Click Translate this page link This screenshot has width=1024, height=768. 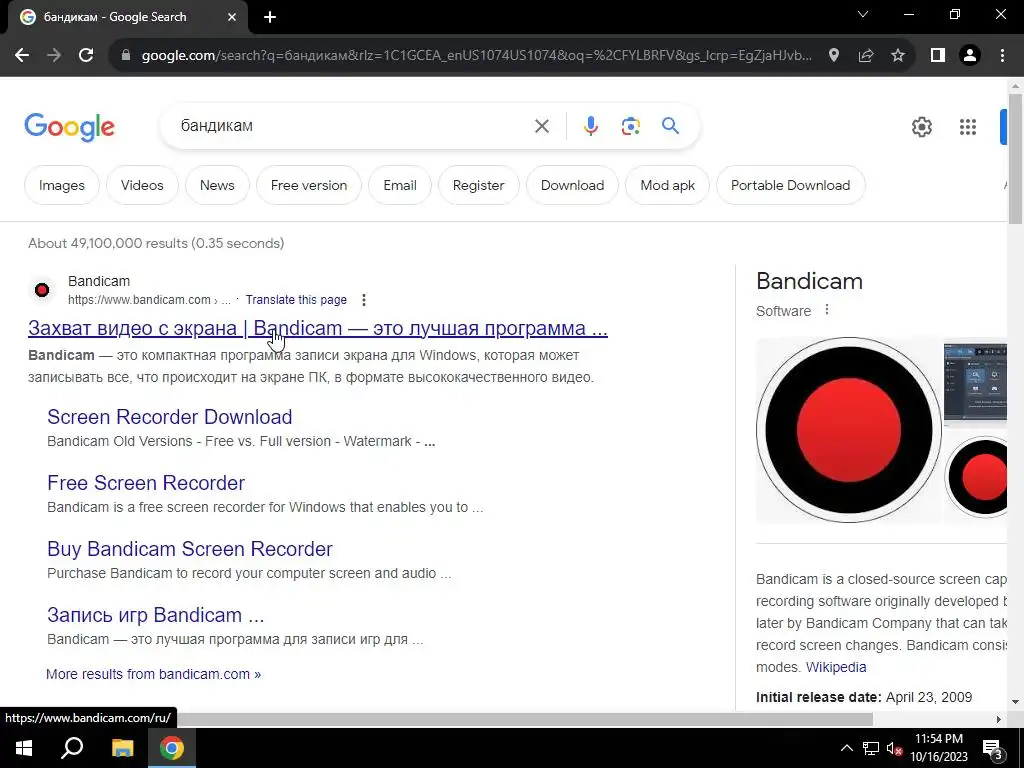[x=296, y=300]
